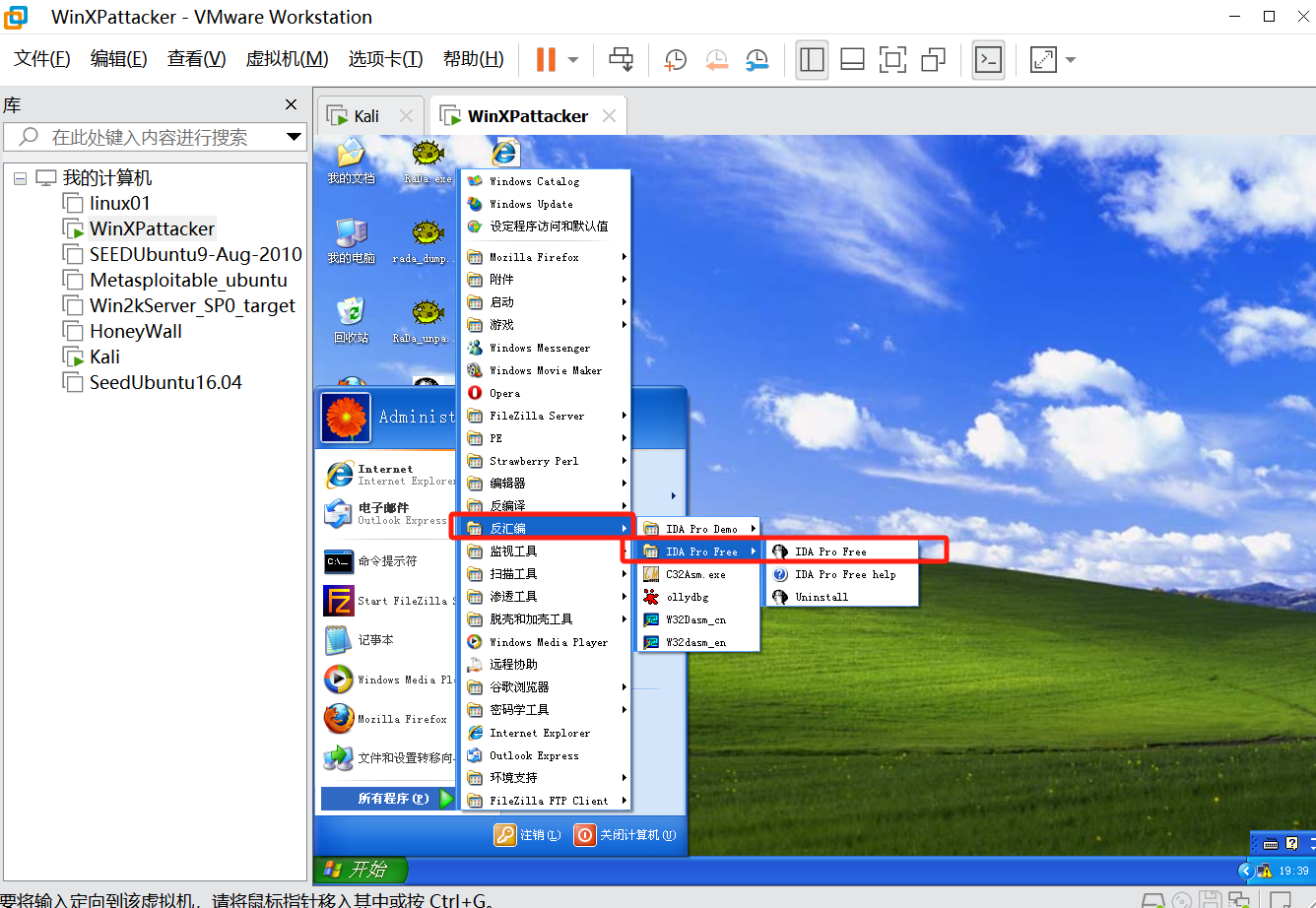This screenshot has height=908, width=1316.
Task: Toggle the thumbnail bar view button
Action: 852,60
